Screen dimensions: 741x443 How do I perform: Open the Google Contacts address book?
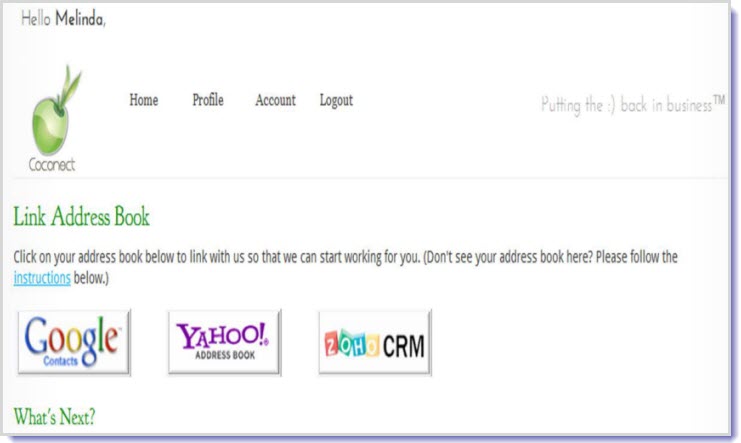pos(73,341)
